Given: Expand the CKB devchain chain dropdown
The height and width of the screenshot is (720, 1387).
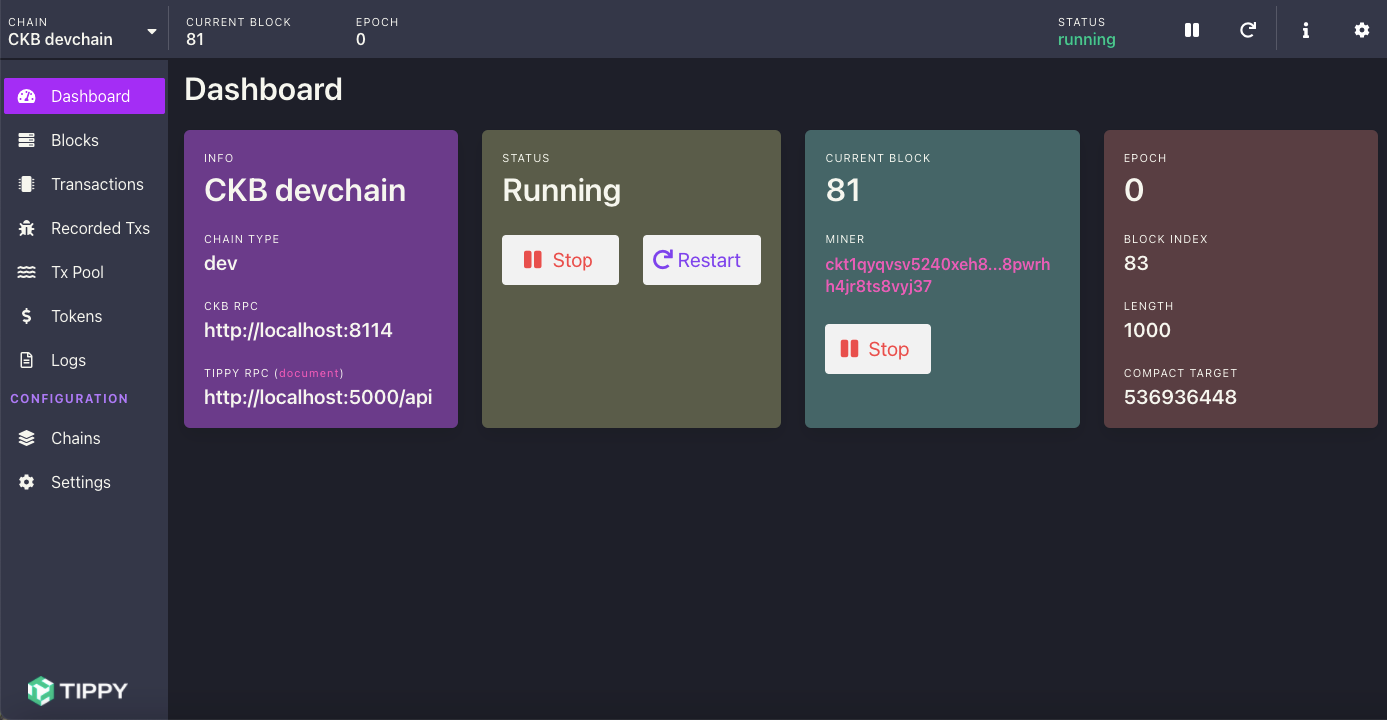Looking at the screenshot, I should [x=82, y=31].
